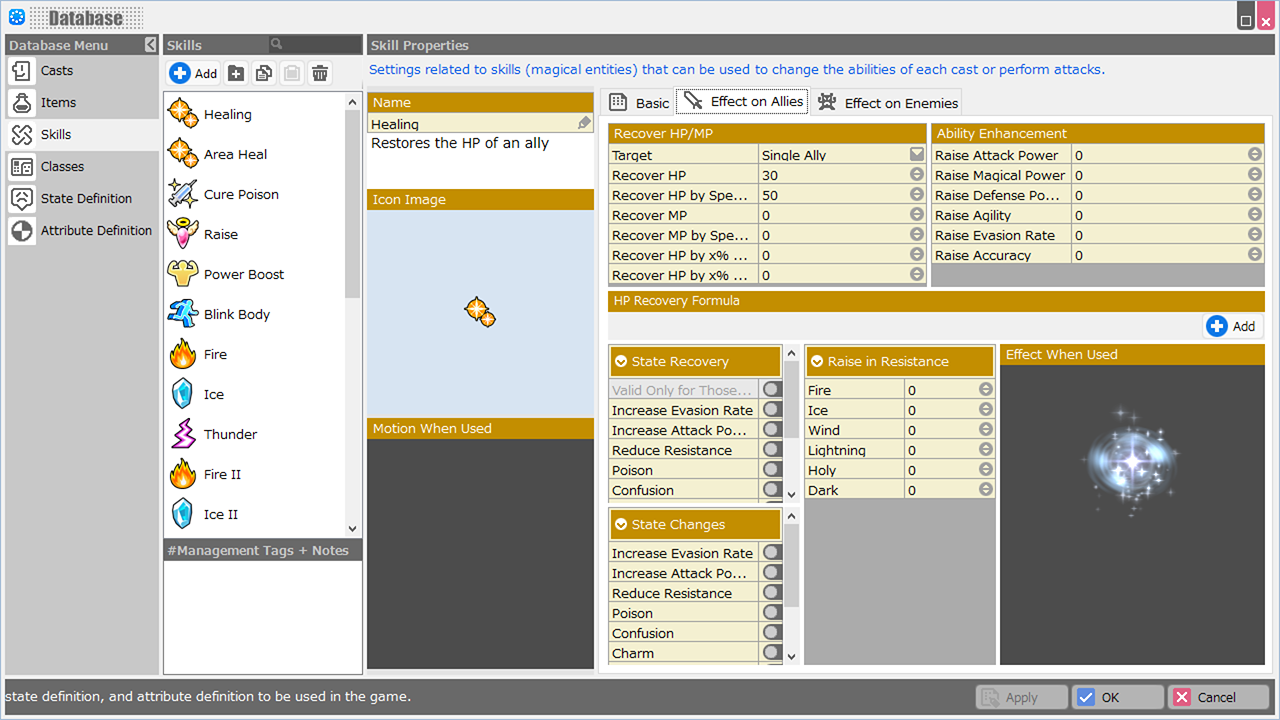
Task: Open the Target dropdown for Single Ally
Action: (x=916, y=155)
